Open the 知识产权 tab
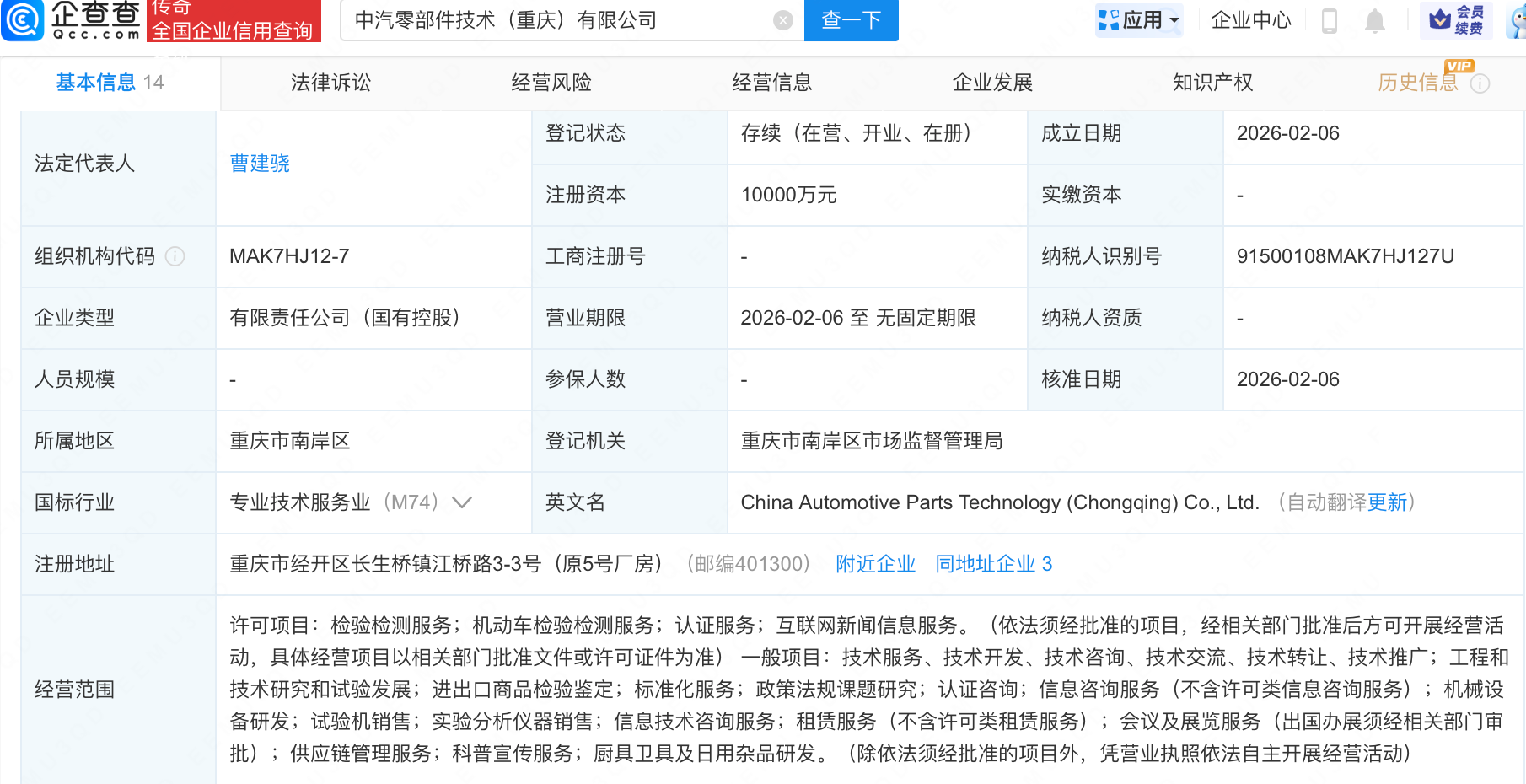Image resolution: width=1526 pixels, height=784 pixels. 1213,83
